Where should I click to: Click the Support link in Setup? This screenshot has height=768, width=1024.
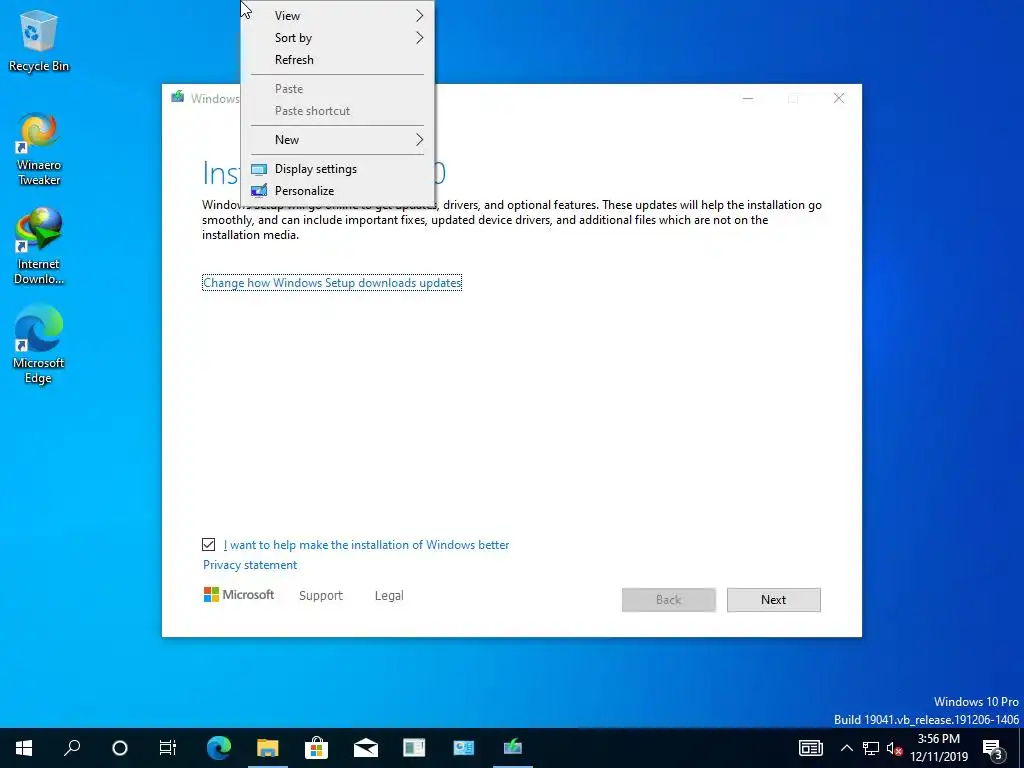321,596
